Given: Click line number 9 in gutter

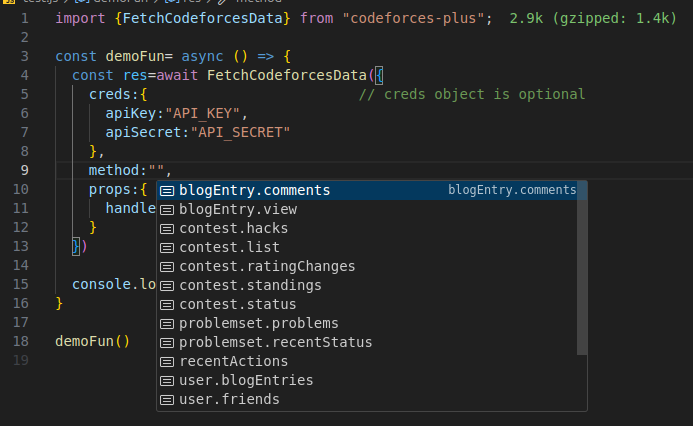Looking at the screenshot, I should click(x=24, y=170).
